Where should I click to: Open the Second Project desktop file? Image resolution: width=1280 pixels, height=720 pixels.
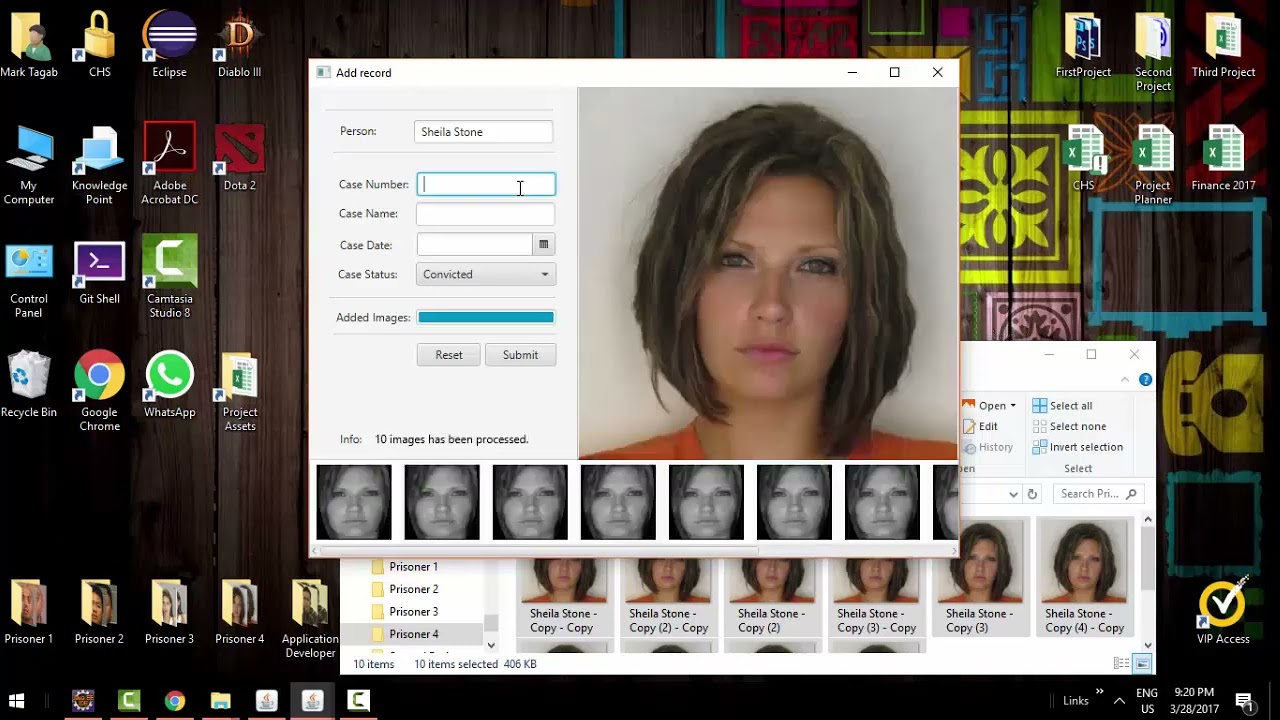(x=1153, y=52)
